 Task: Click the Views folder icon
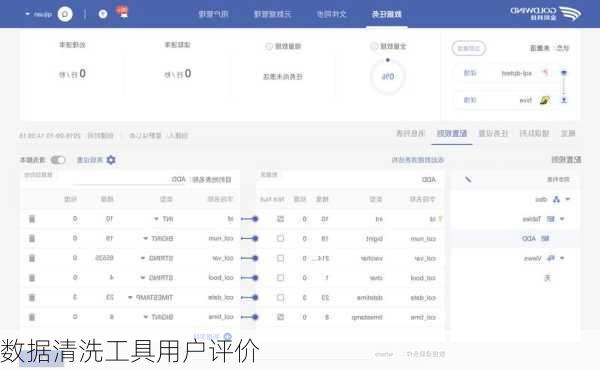coord(551,258)
